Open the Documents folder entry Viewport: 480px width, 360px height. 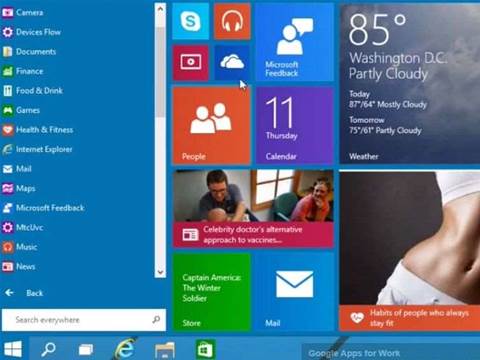pos(29,52)
